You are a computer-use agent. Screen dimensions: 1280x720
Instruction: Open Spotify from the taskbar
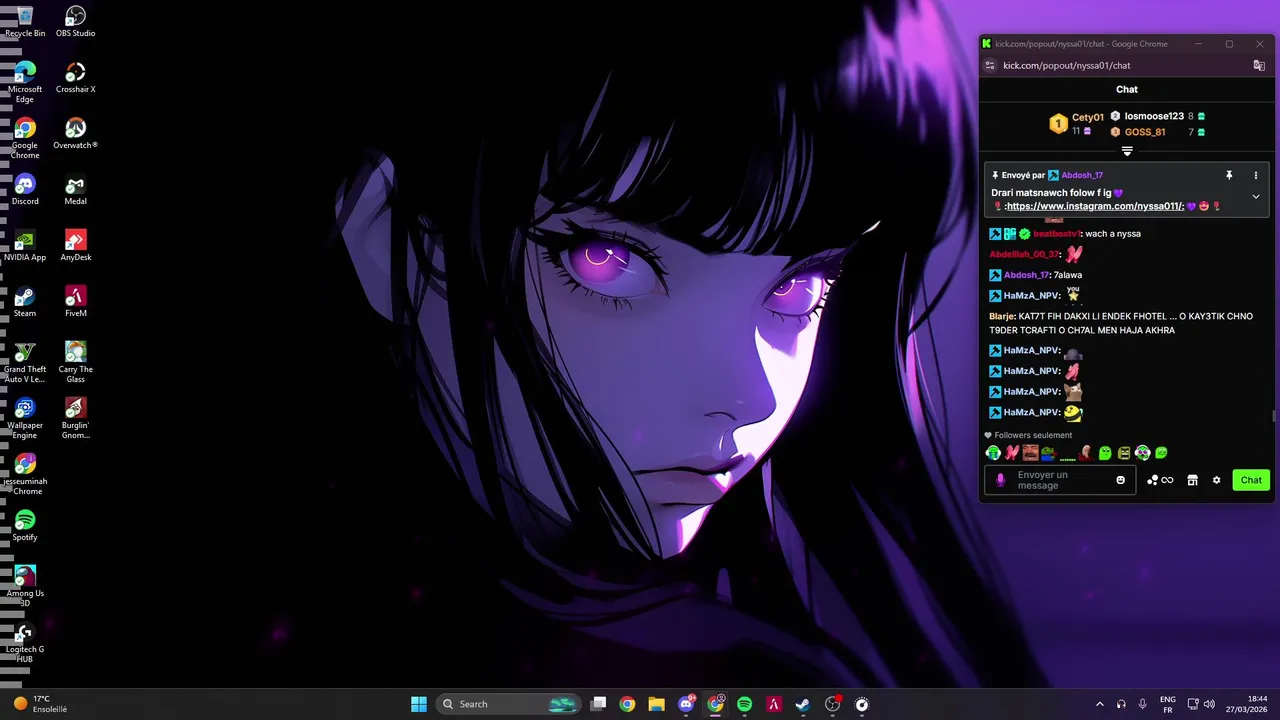744,704
